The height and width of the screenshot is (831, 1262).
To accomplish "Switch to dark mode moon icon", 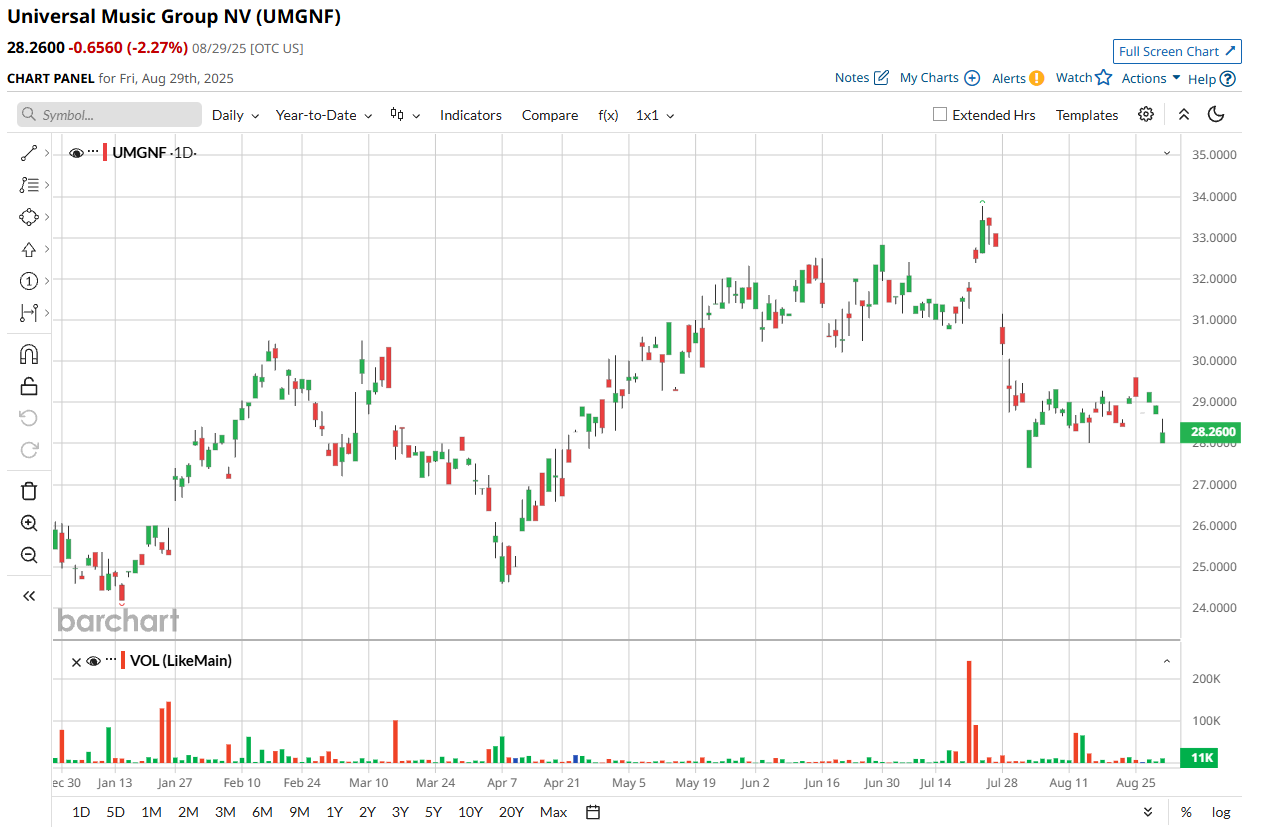I will point(1216,114).
